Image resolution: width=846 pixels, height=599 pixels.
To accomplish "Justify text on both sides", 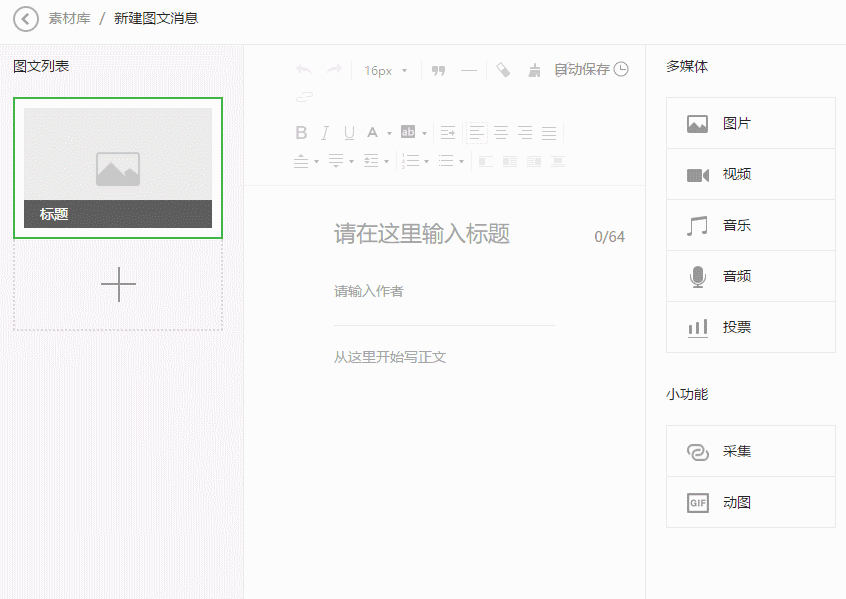I will pos(549,133).
